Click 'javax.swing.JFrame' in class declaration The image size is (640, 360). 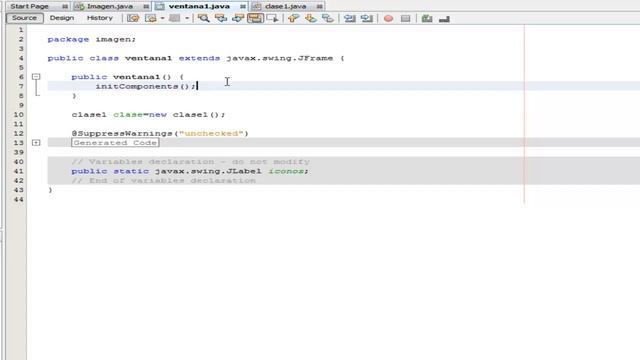[x=280, y=58]
